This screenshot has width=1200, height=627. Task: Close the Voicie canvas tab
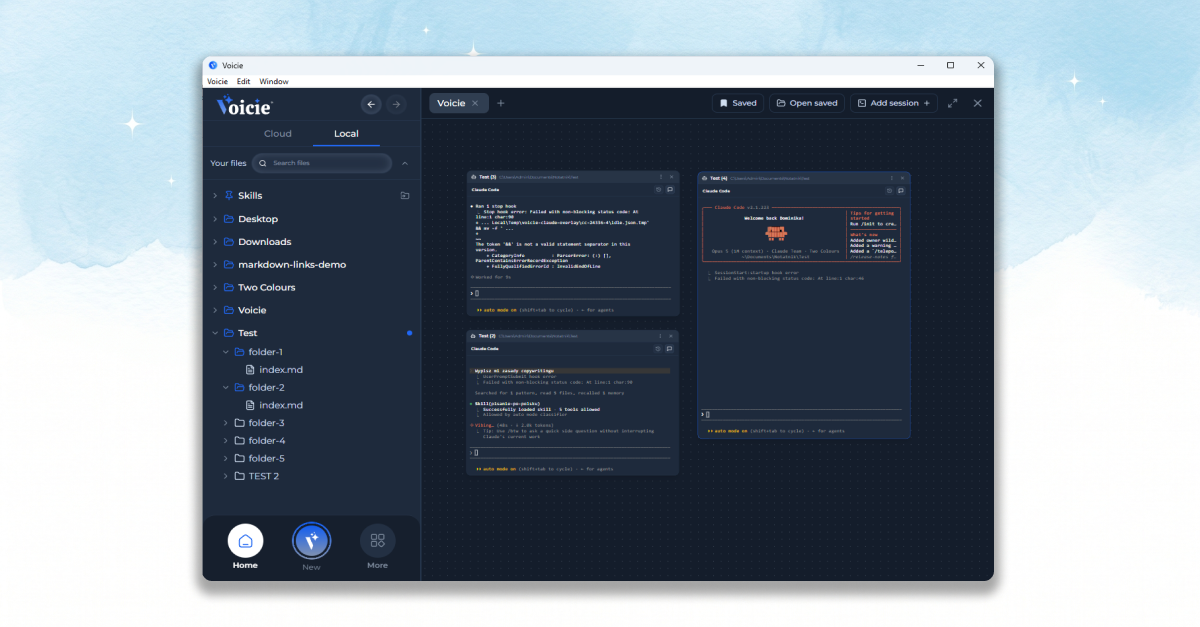[x=475, y=103]
